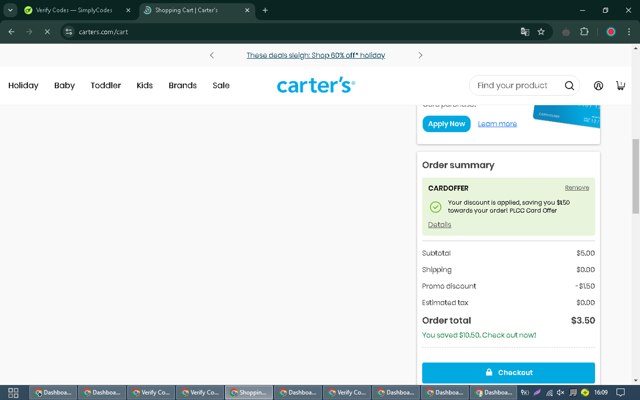The image size is (640, 400).
Task: Click the green discount-applied checkmark icon
Action: pyautogui.click(x=436, y=207)
